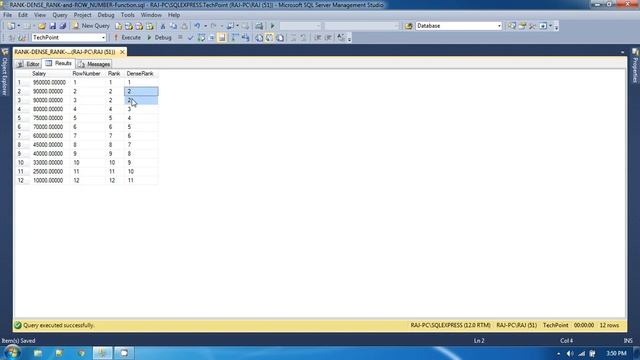Expand the toolbar options overflow arrow
Image resolution: width=640 pixels, height=360 pixels.
click(556, 27)
